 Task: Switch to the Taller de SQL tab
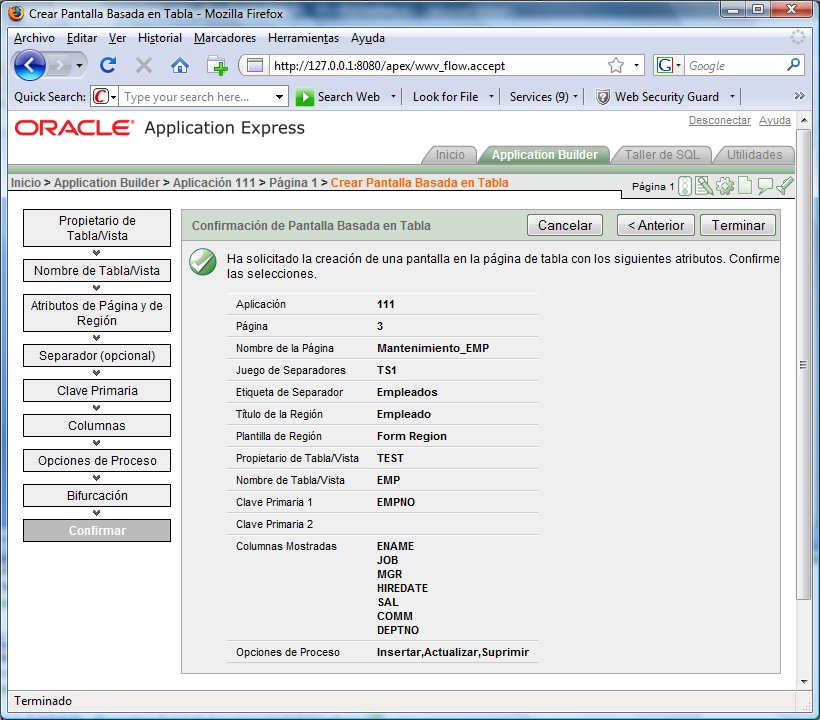pos(662,155)
